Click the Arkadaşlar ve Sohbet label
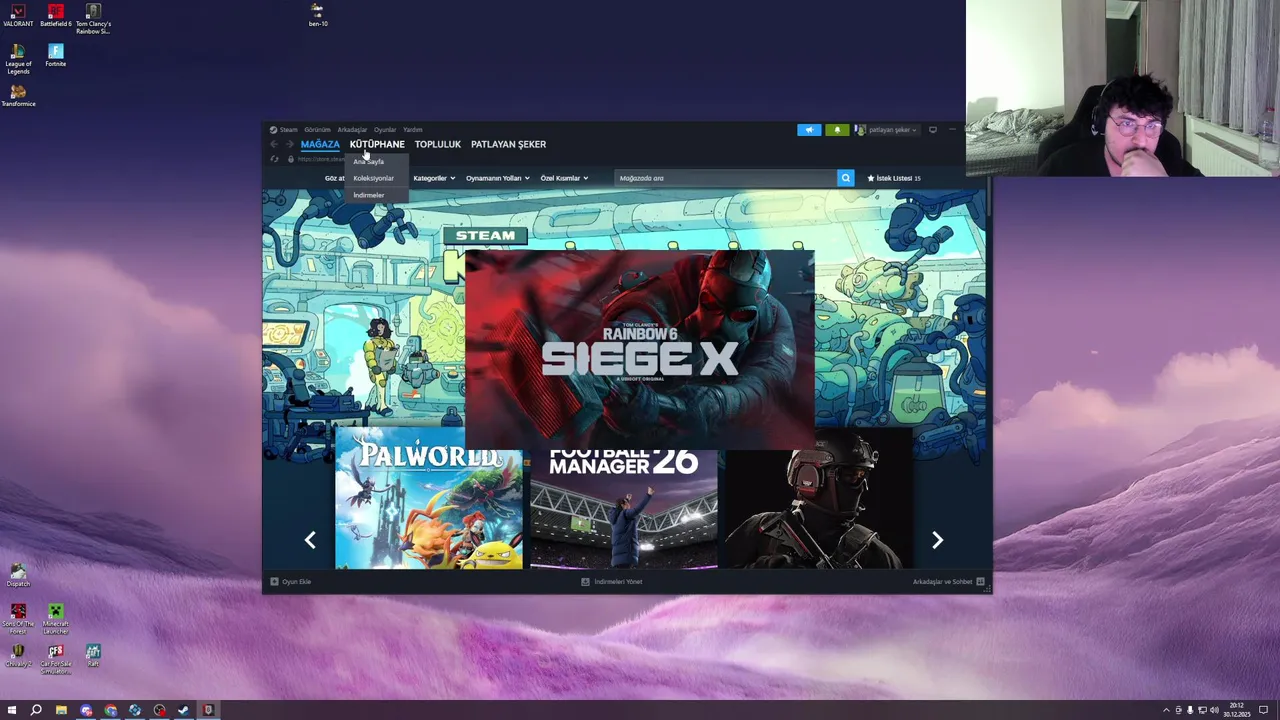Viewport: 1280px width, 720px height. [942, 581]
